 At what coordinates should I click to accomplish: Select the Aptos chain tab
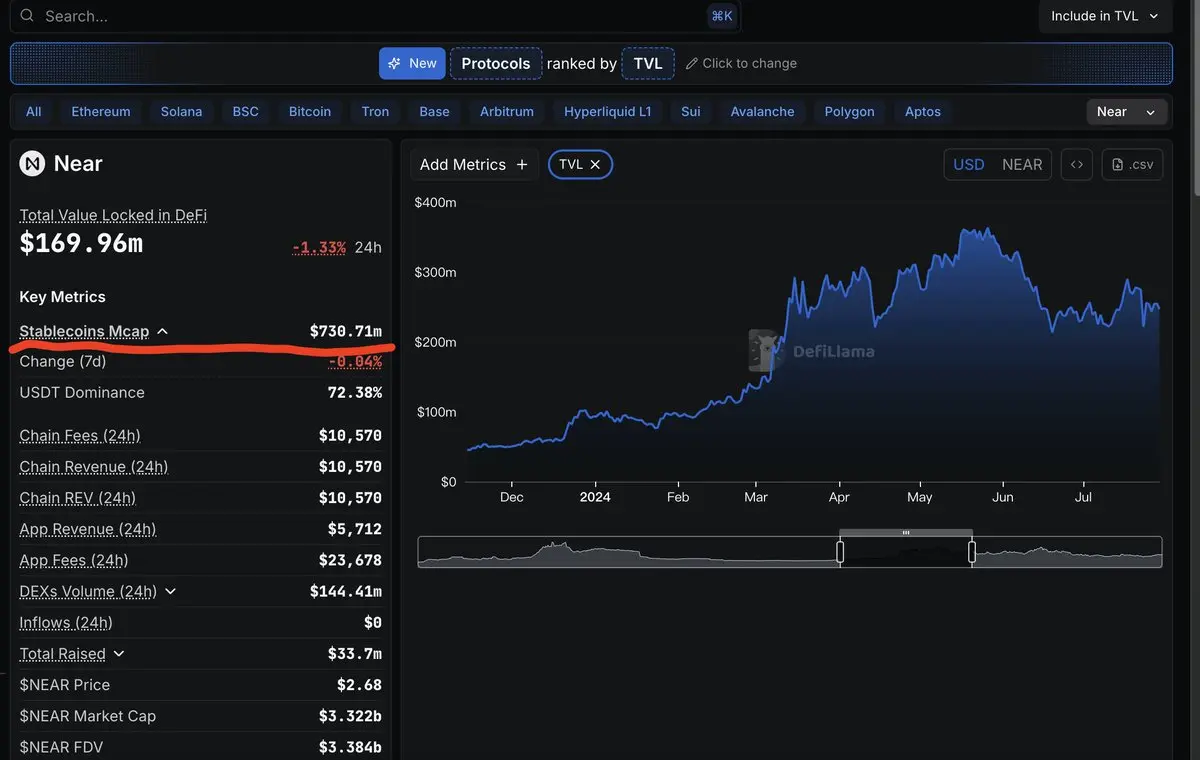click(923, 111)
